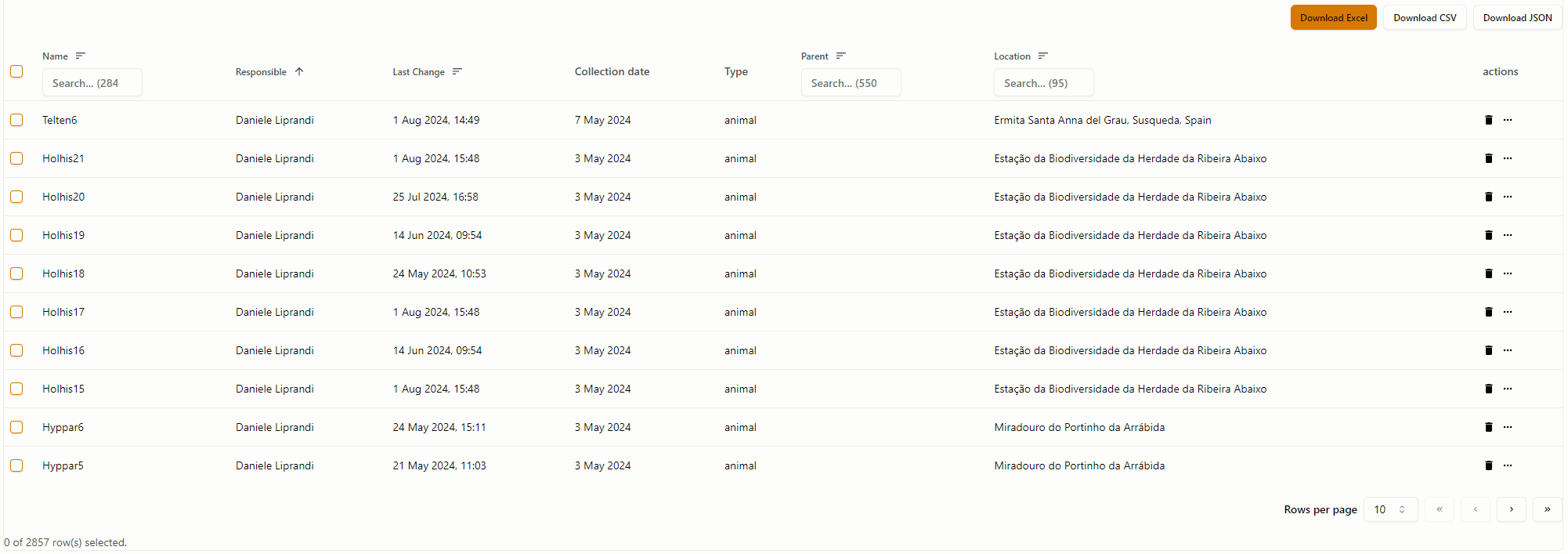This screenshot has height=554, width=1568.
Task: Delete the Telten6 row with trash icon
Action: pyautogui.click(x=1488, y=120)
